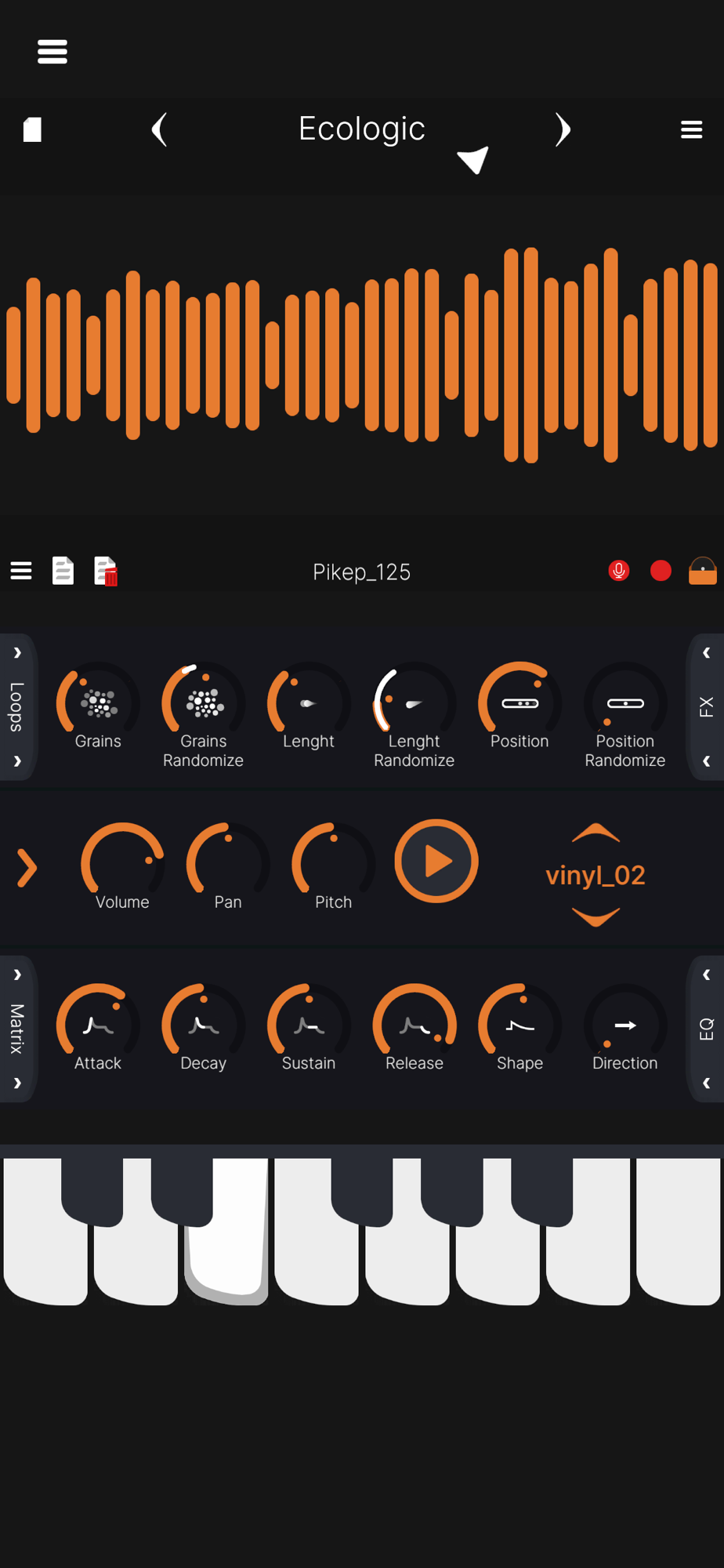This screenshot has width=724, height=1568.
Task: Go to the previous preset before Ecologic
Action: [159, 129]
